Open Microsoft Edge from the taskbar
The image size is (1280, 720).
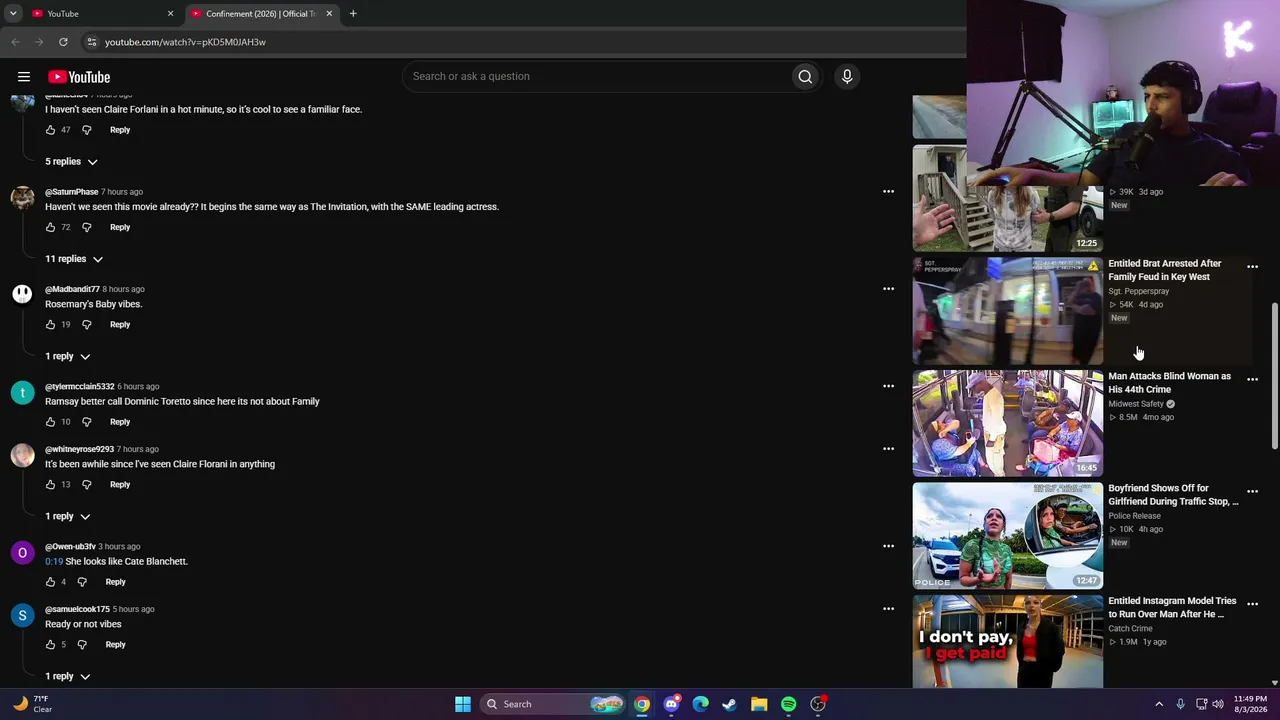point(701,704)
